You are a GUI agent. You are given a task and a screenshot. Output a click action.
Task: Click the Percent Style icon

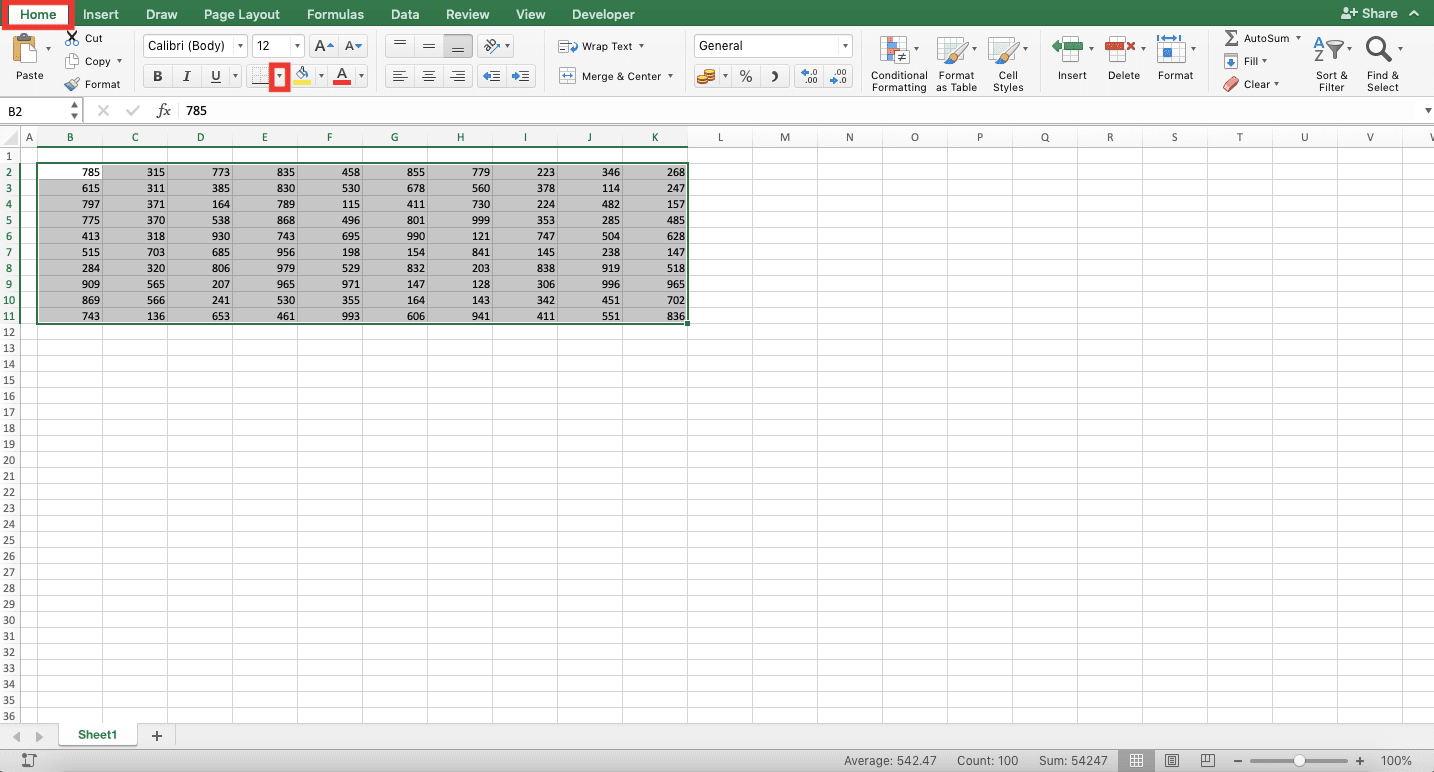coord(745,75)
